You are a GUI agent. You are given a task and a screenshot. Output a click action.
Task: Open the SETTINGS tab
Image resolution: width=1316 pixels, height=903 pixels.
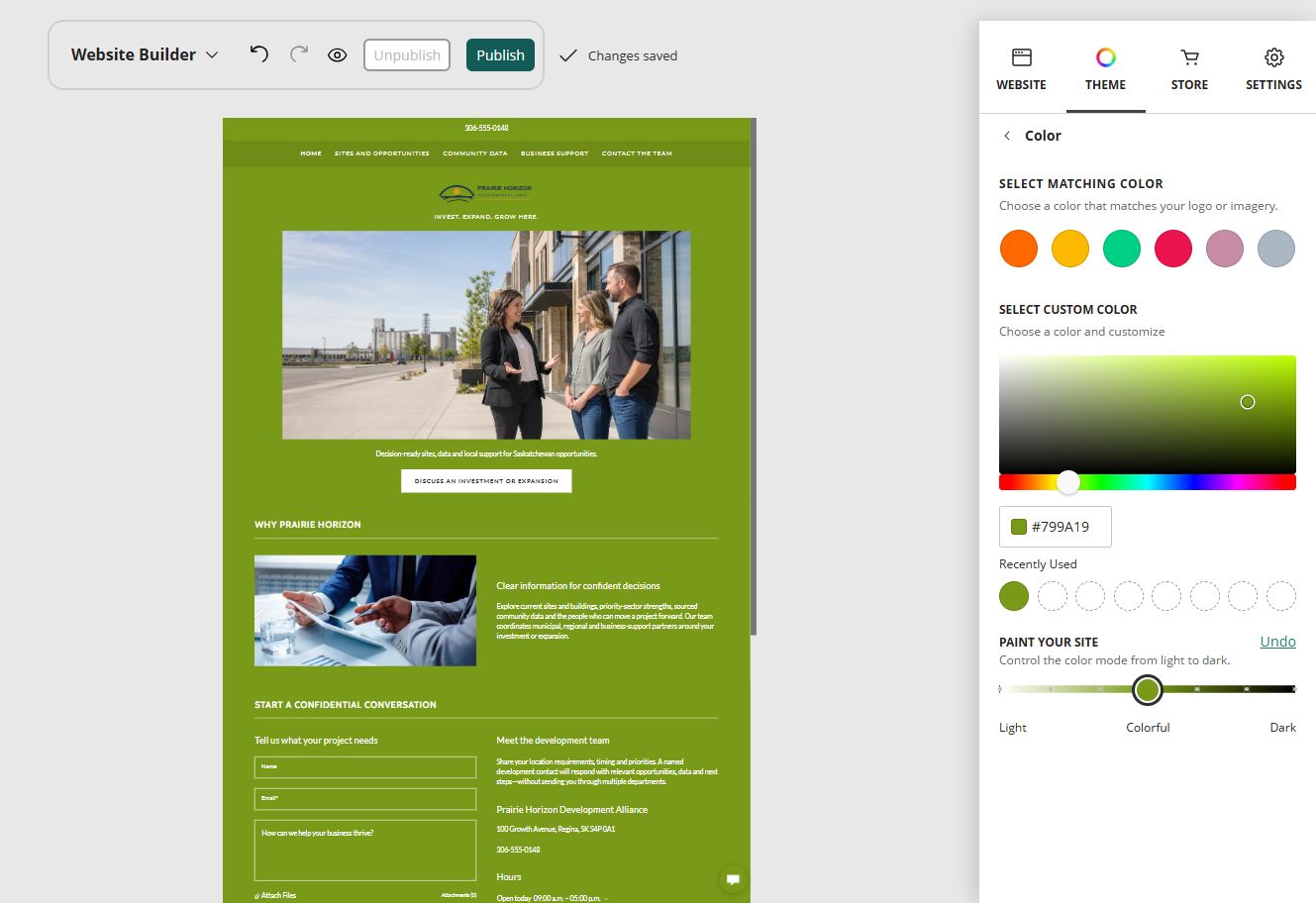(x=1273, y=69)
